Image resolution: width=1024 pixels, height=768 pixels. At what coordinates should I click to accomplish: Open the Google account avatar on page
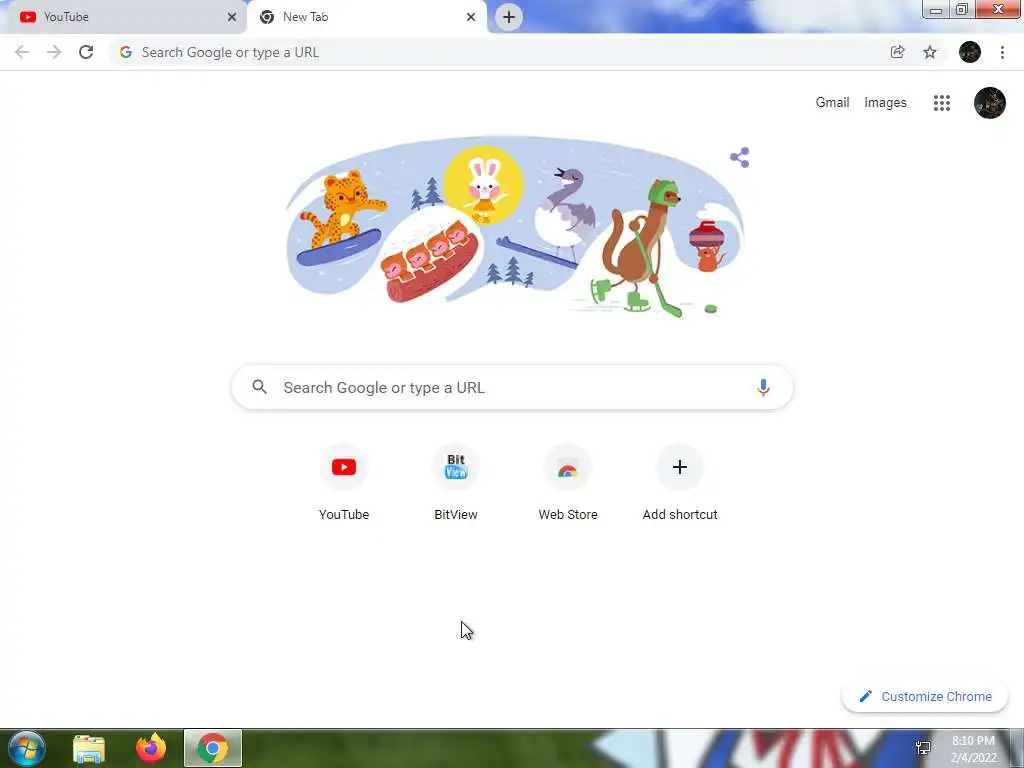click(x=990, y=103)
